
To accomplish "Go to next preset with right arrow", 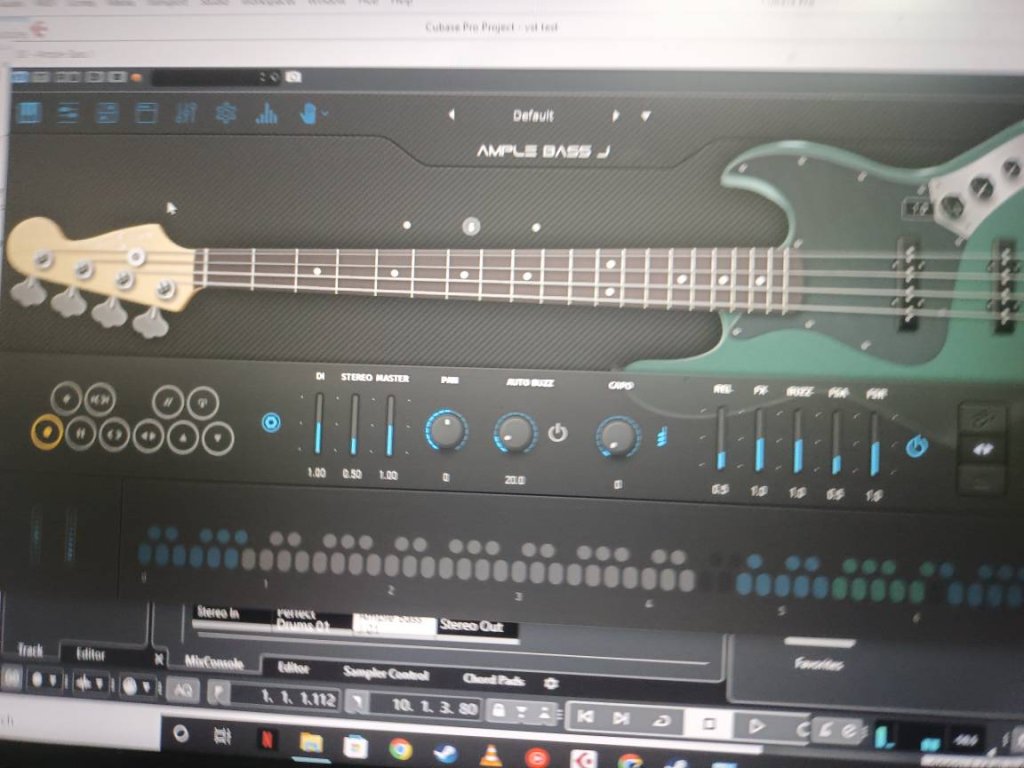I will [615, 116].
